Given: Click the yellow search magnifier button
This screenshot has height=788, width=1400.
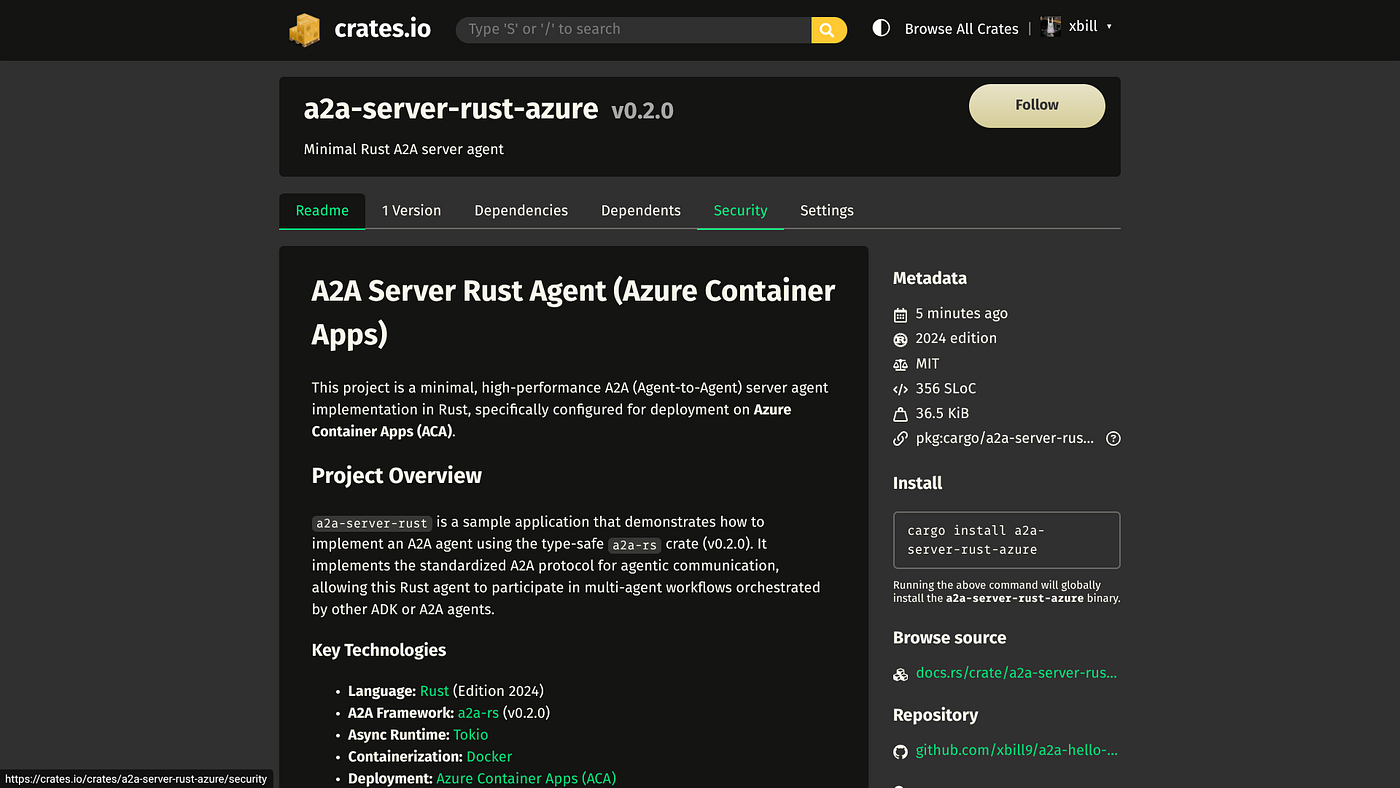Looking at the screenshot, I should pos(828,30).
